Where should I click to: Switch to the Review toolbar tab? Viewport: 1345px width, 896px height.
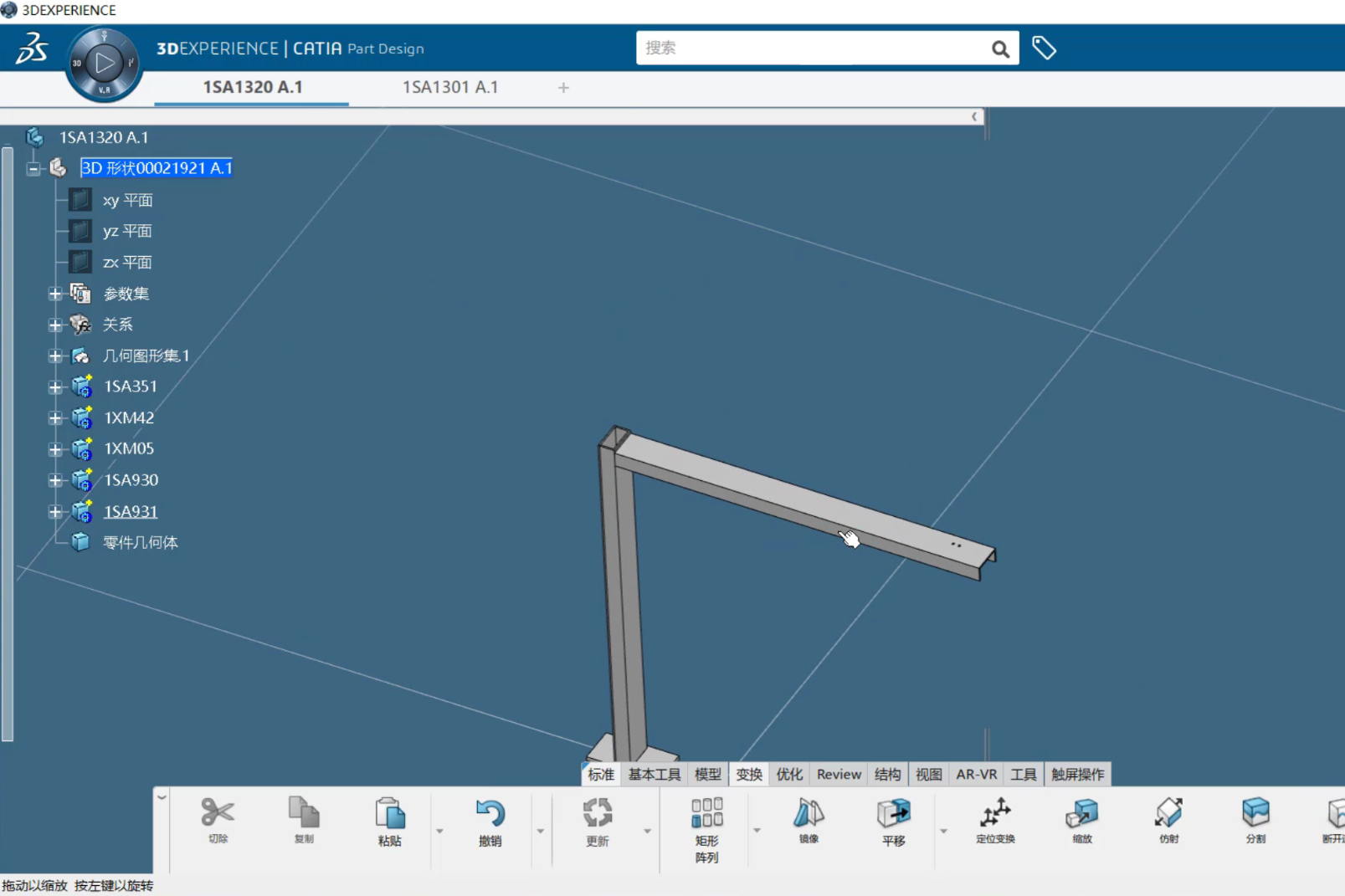point(839,774)
